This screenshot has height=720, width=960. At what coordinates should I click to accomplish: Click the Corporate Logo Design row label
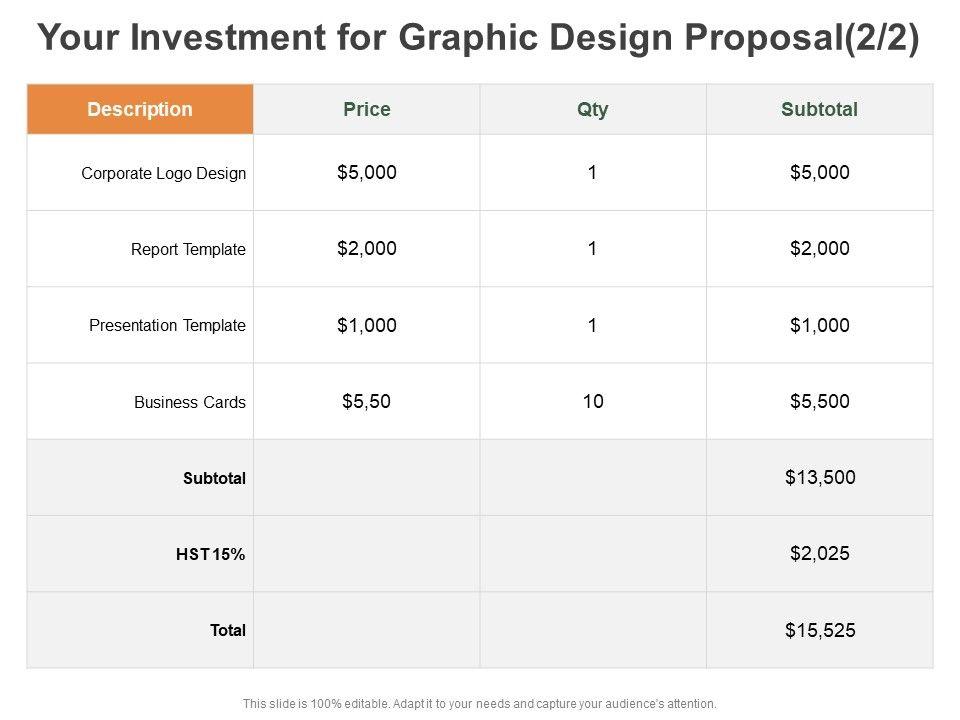tap(163, 173)
